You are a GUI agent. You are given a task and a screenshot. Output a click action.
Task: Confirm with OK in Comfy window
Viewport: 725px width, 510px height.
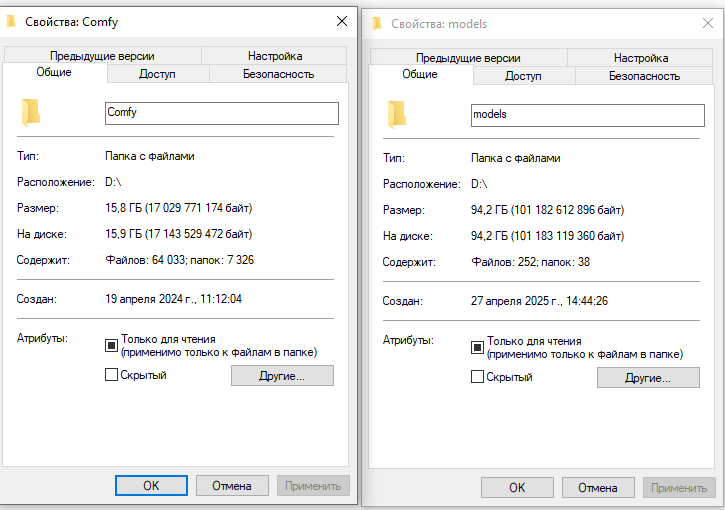coord(151,485)
